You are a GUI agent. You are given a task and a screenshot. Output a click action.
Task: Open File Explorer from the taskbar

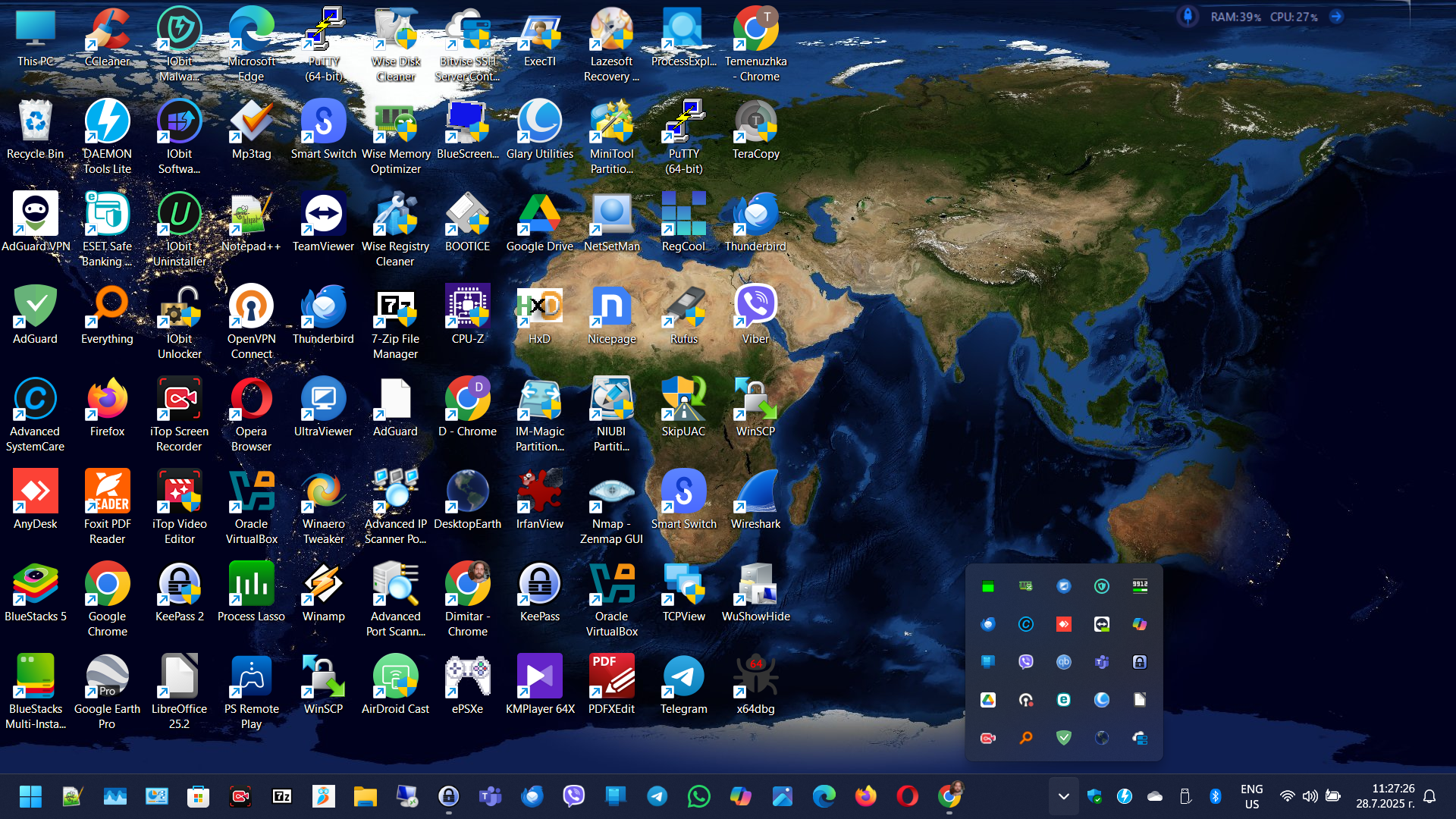coord(365,796)
